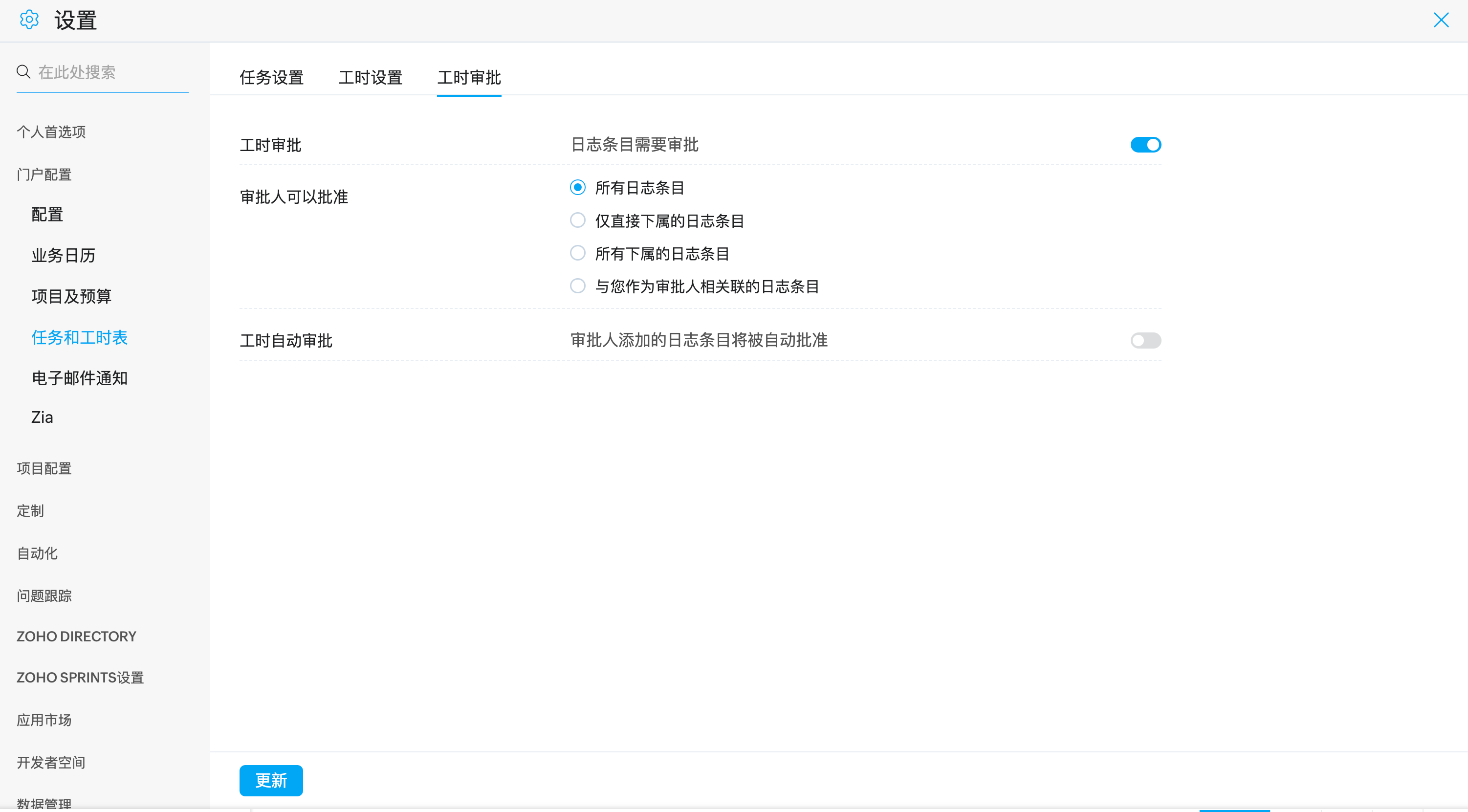This screenshot has width=1468, height=812.
Task: Choose 所有下属的日志条目 radio option
Action: point(578,253)
